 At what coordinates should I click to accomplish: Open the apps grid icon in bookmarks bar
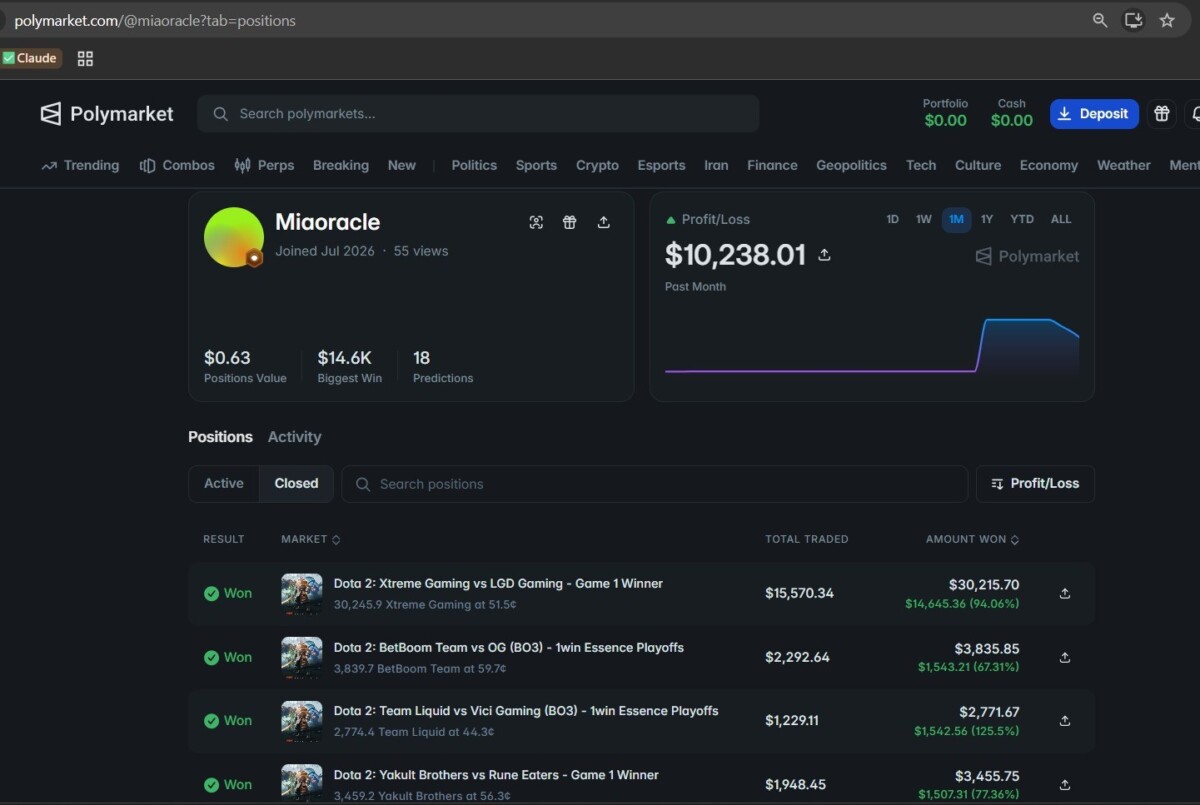tap(85, 58)
